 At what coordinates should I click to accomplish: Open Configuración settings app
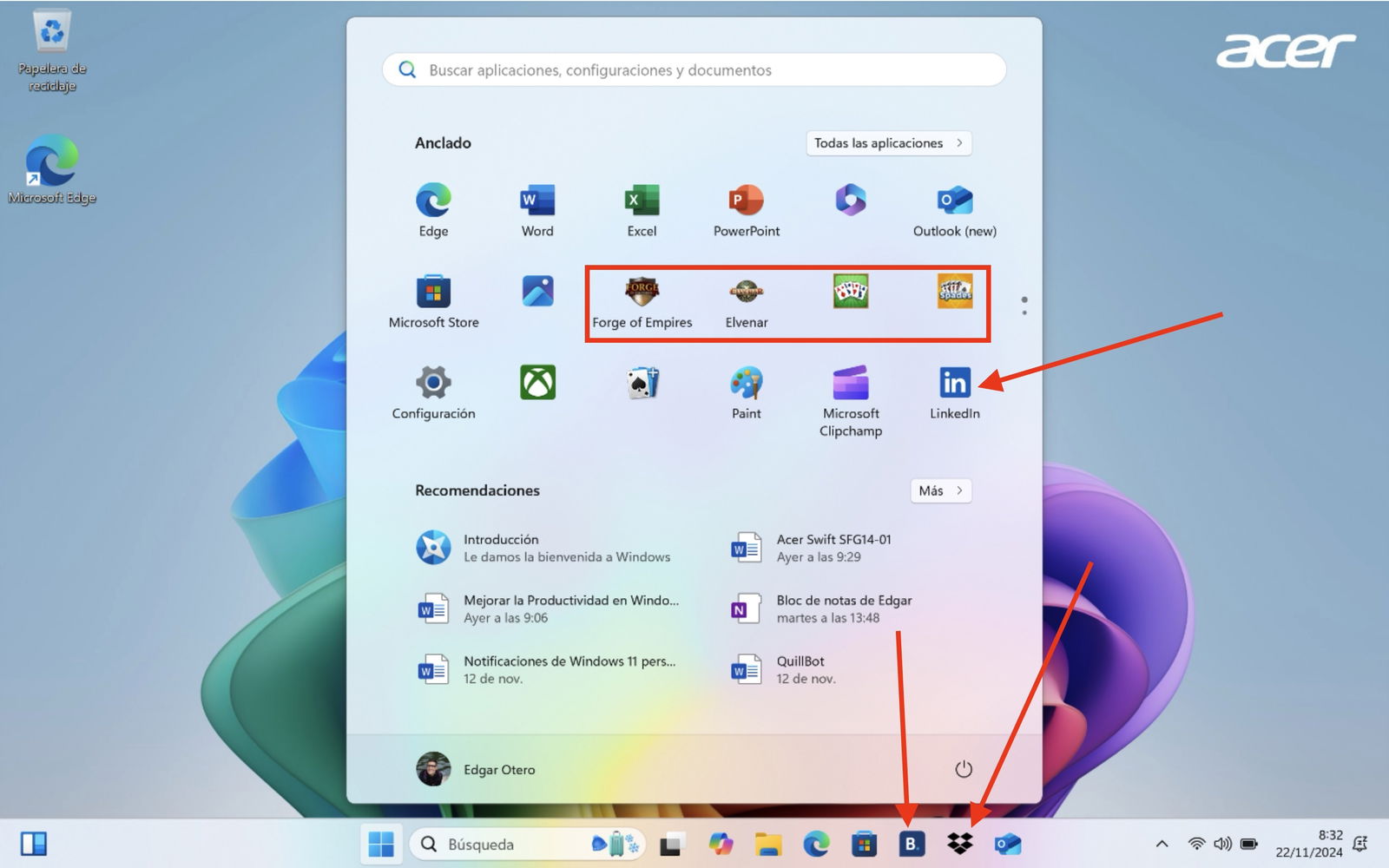click(433, 393)
